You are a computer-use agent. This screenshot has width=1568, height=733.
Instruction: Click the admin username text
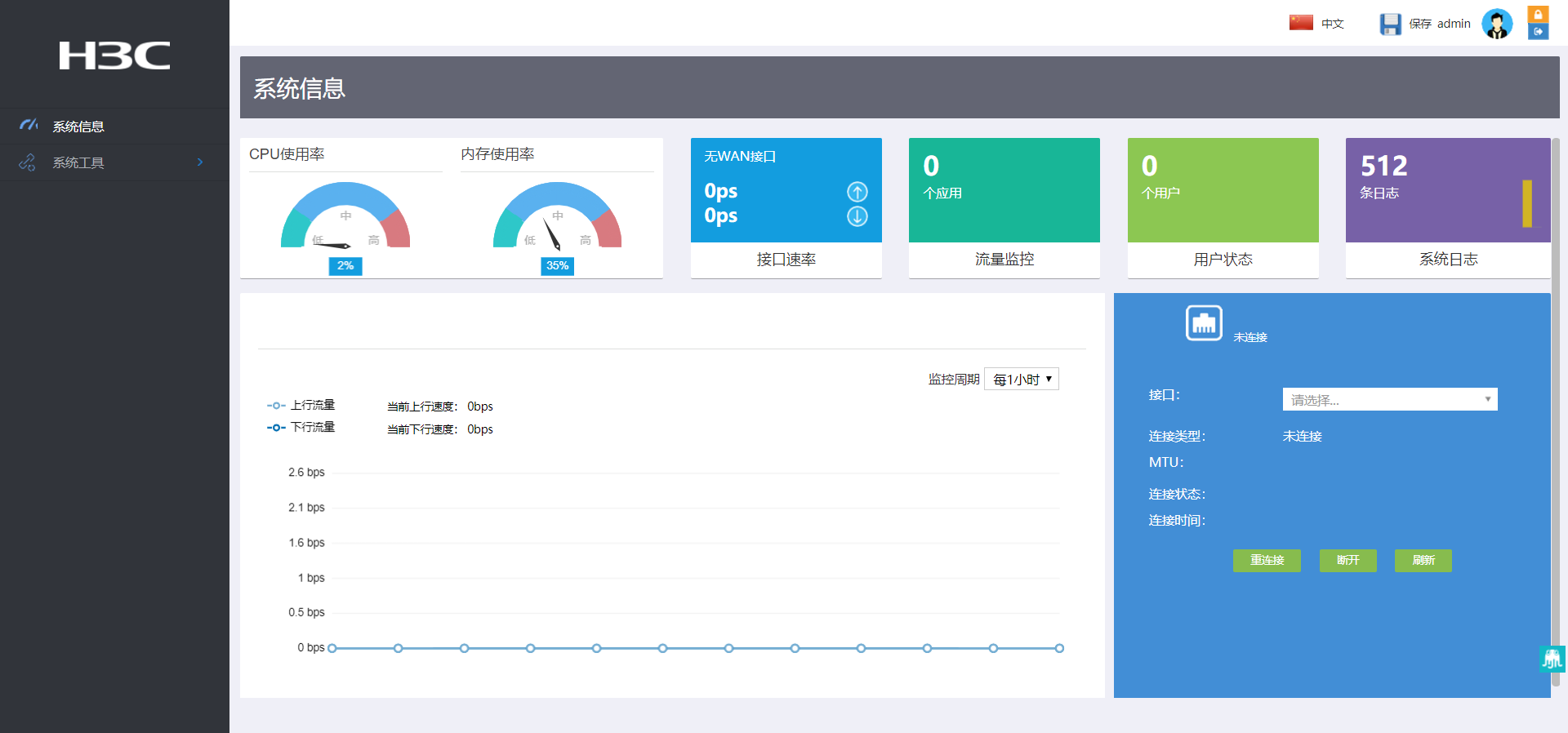click(1454, 24)
